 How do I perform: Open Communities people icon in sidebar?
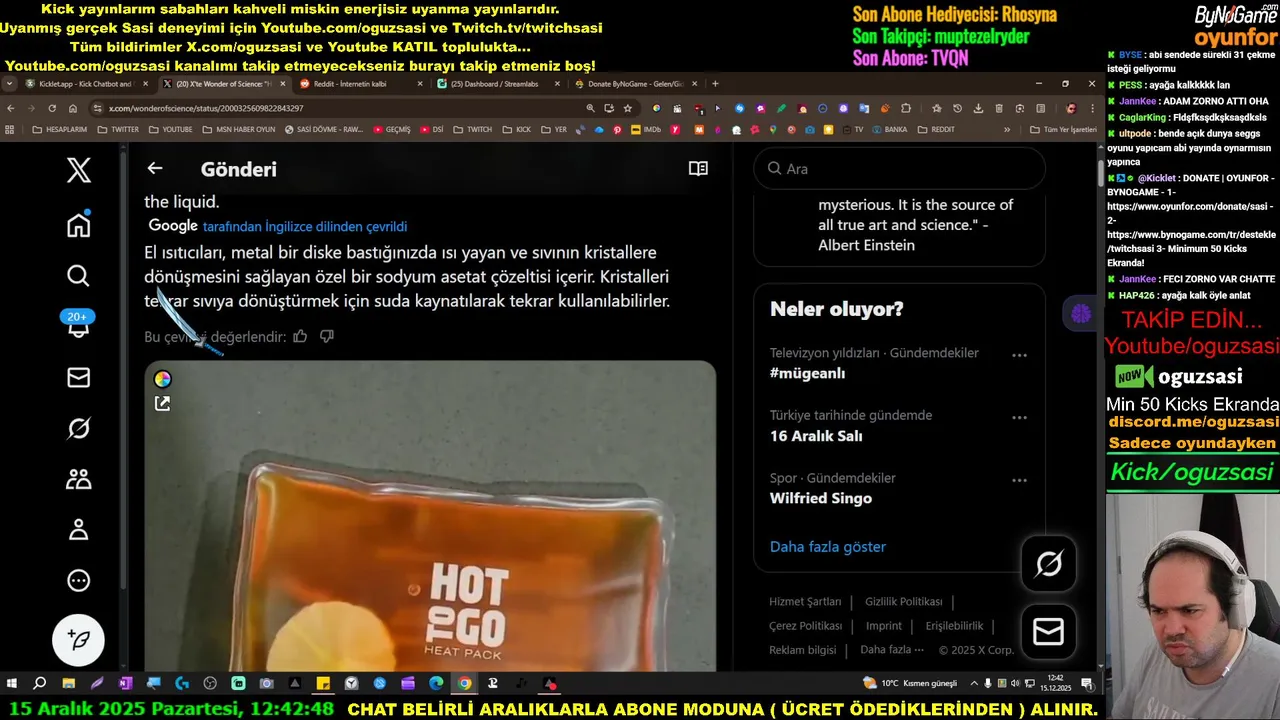click(78, 479)
